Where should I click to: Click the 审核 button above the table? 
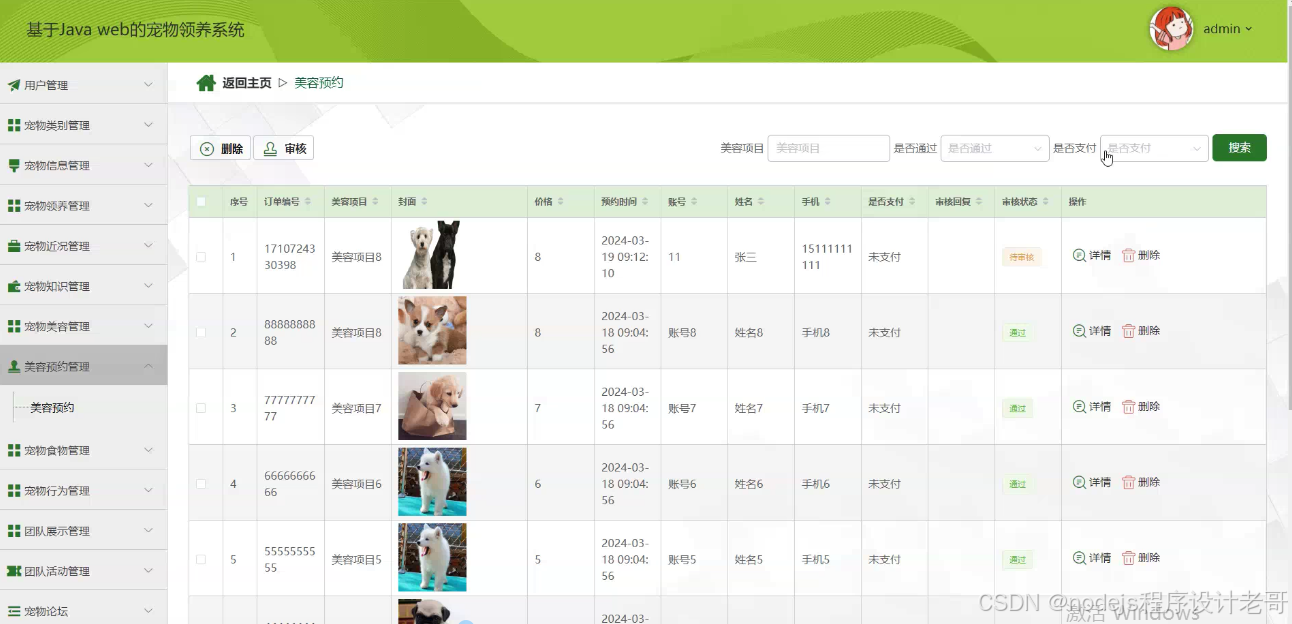(283, 148)
